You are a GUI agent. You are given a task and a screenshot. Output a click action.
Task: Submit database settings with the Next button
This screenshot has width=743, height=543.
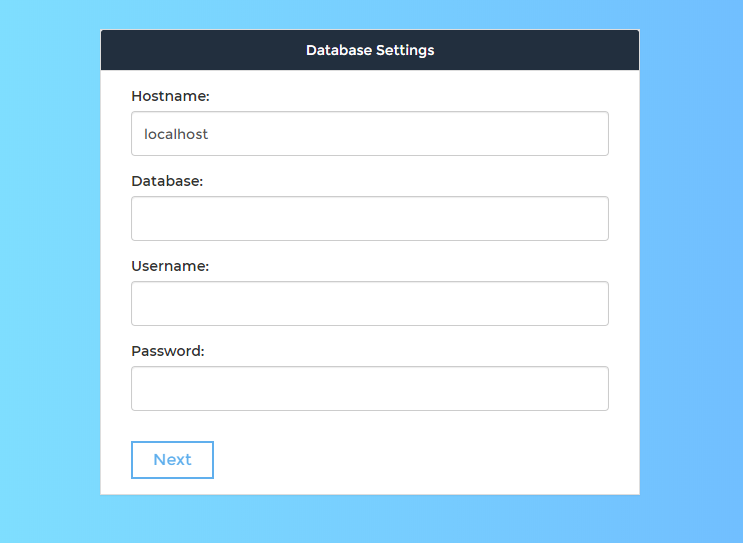pos(172,460)
